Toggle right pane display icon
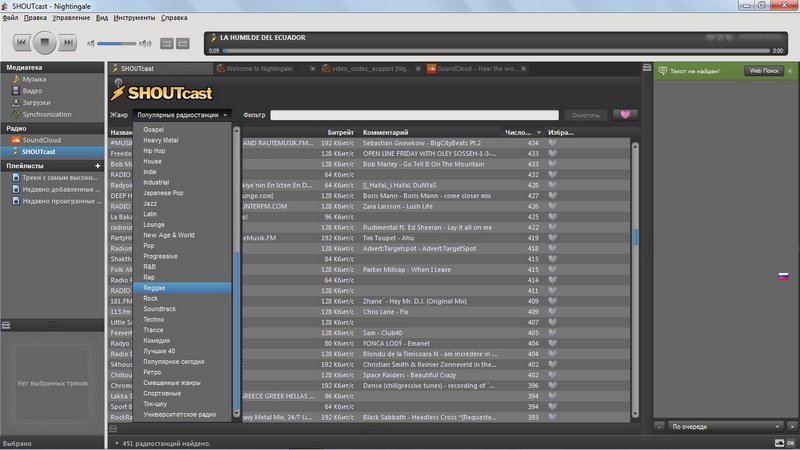 tap(647, 67)
